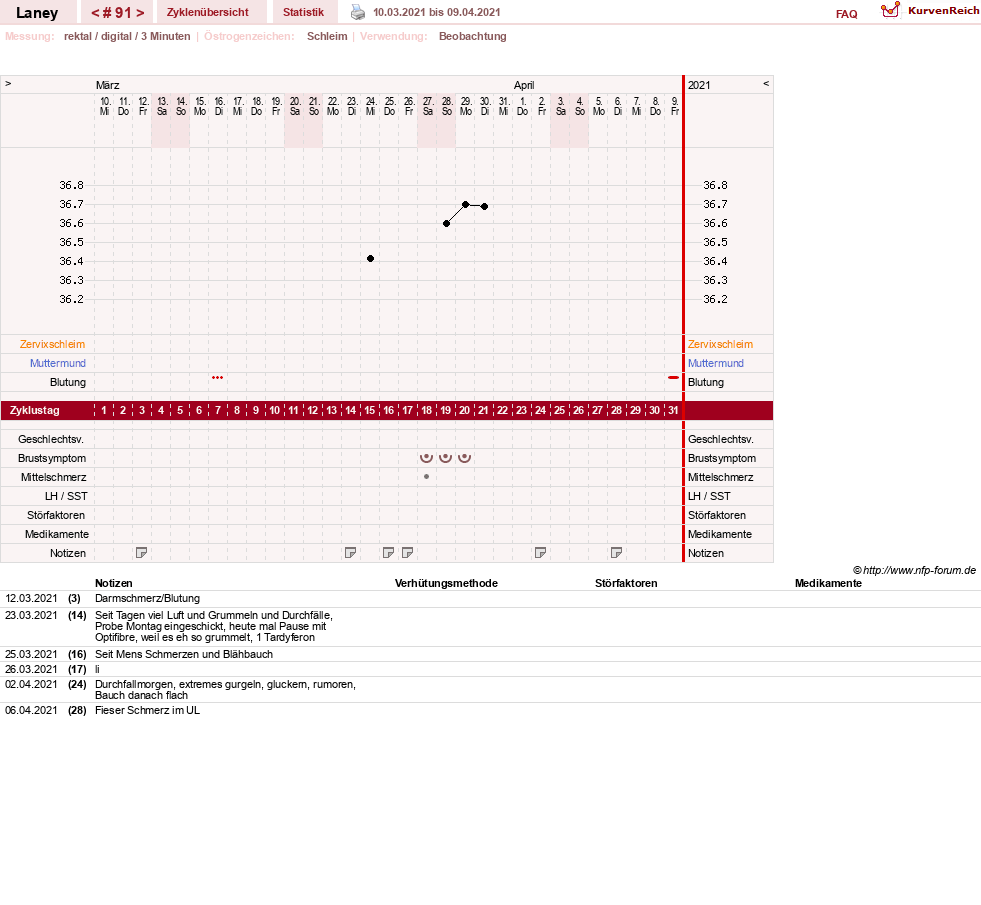Click the left-side 'LH / SST' row label

coord(66,496)
